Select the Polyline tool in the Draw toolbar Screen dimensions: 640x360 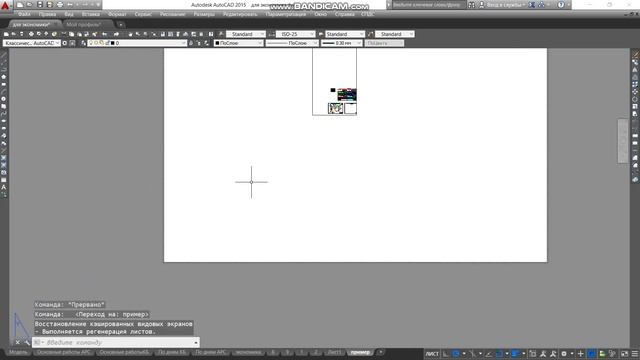pyautogui.click(x=4, y=69)
